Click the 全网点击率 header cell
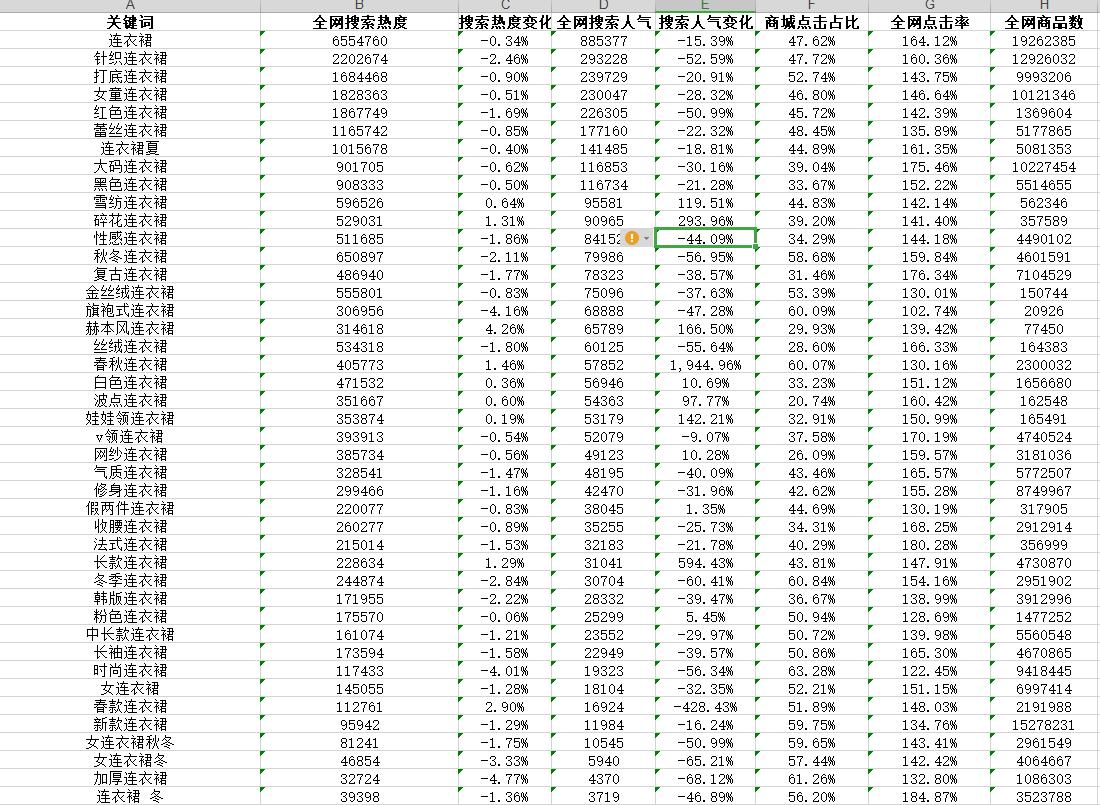Image resolution: width=1100 pixels, height=805 pixels. (930, 22)
